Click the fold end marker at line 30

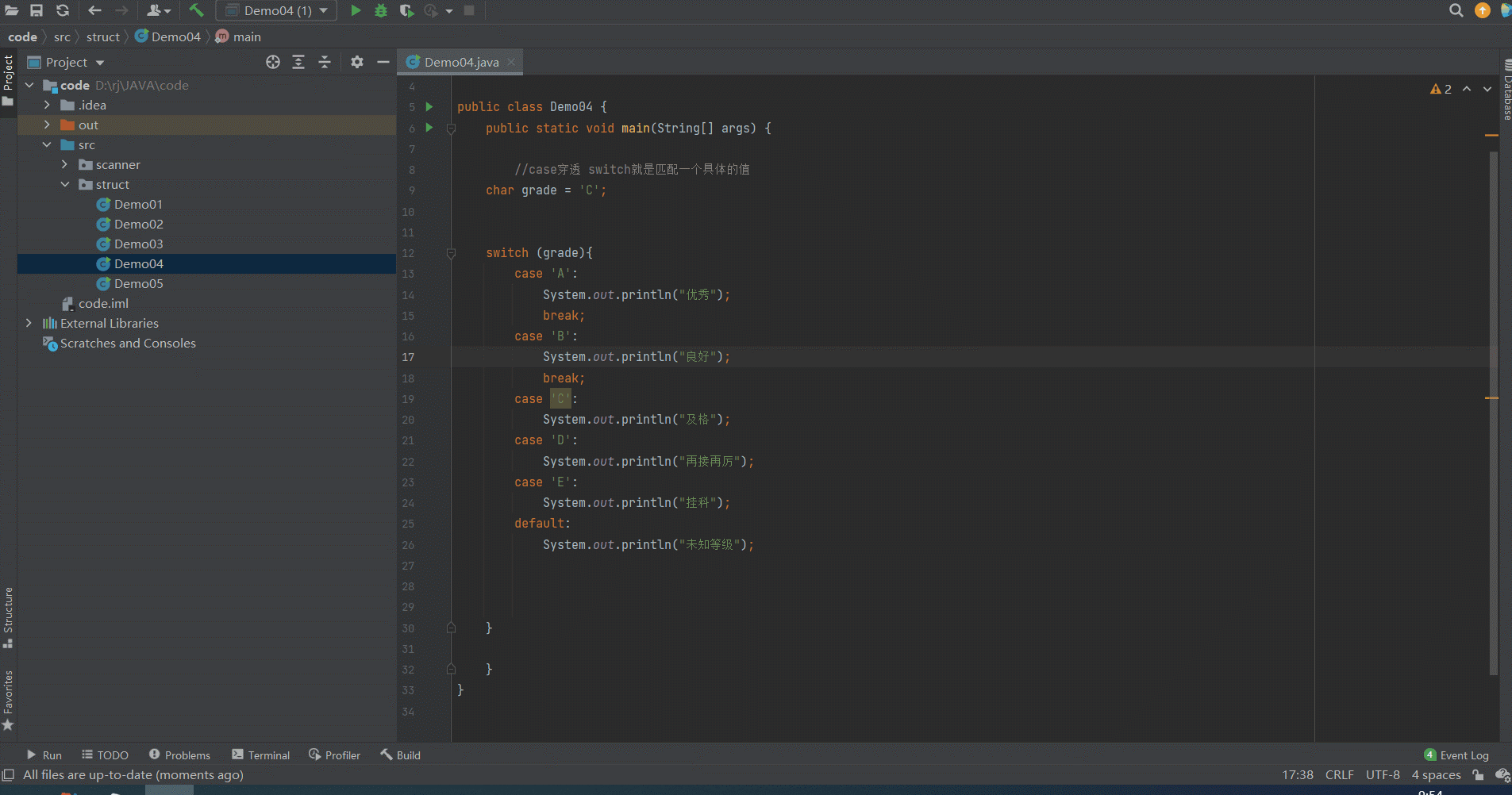coord(451,628)
